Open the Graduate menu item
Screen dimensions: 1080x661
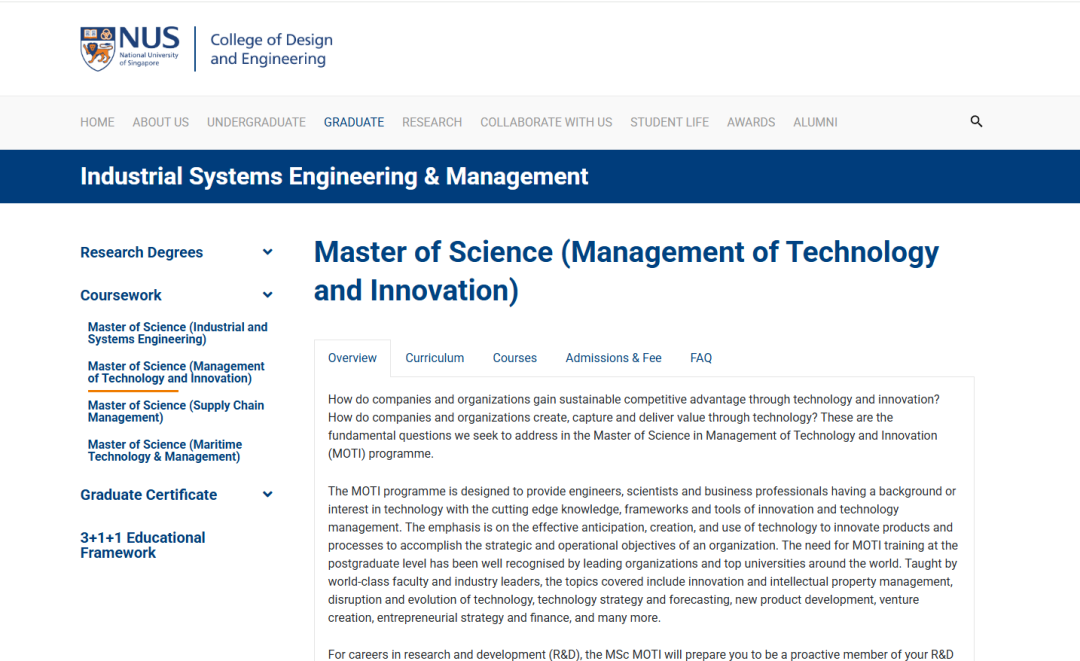coord(353,122)
